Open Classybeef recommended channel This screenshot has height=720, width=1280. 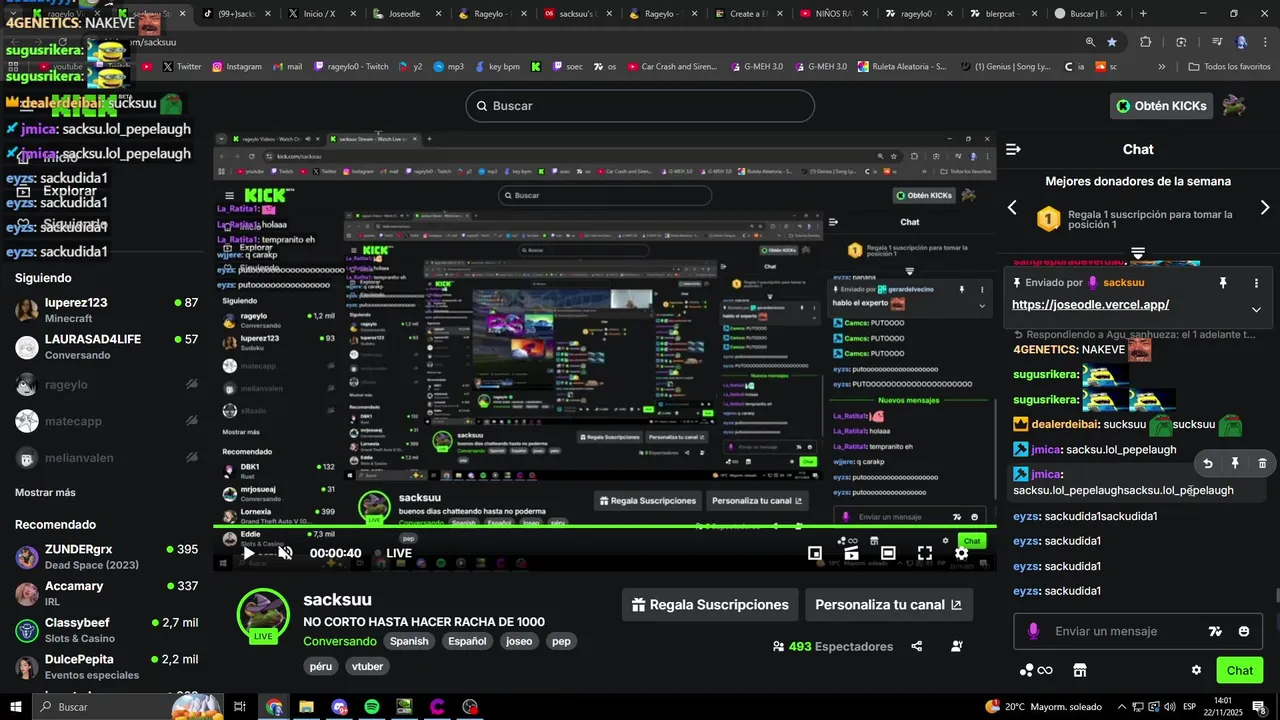point(106,630)
